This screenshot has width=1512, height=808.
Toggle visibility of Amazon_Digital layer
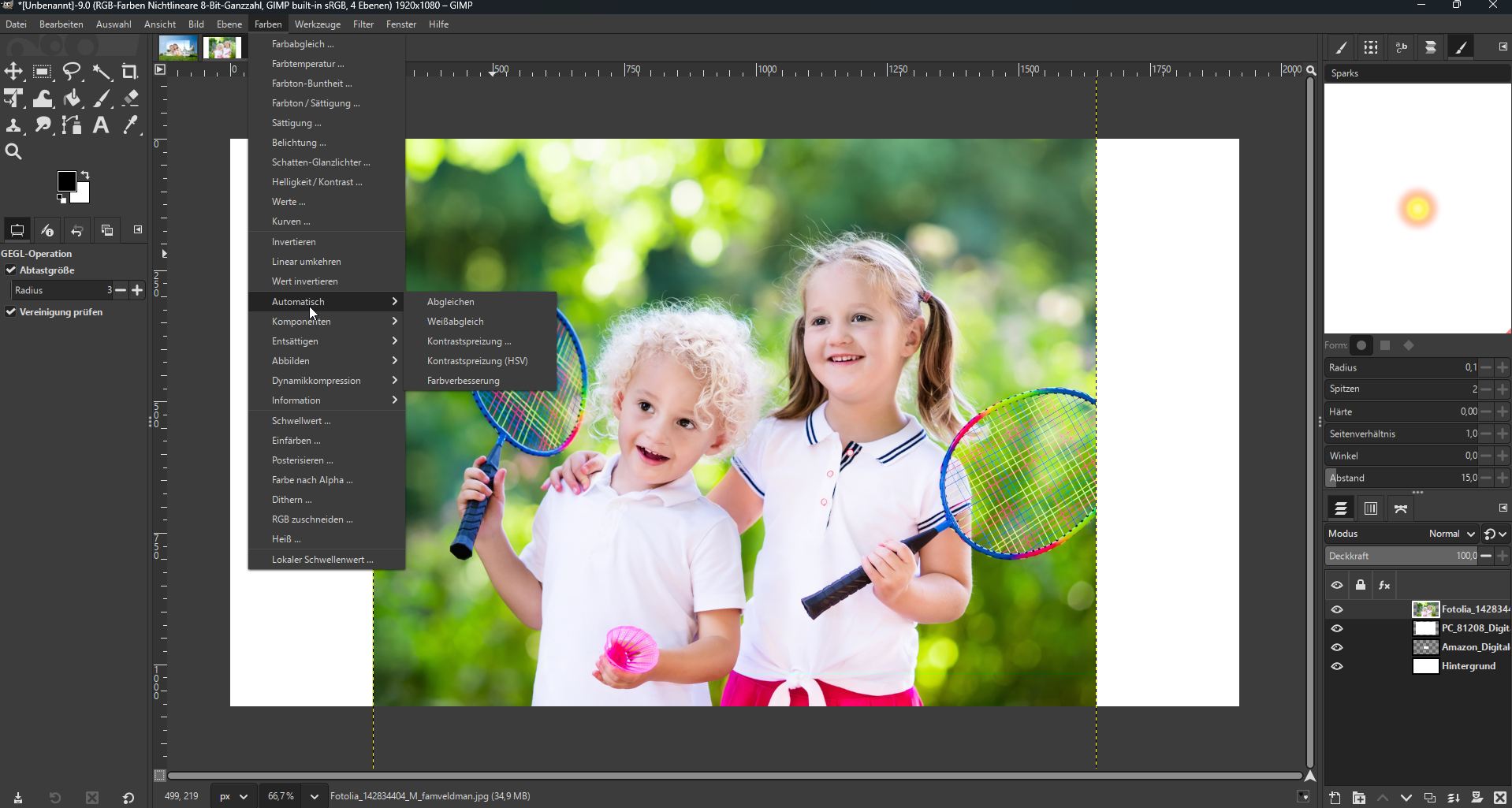click(1337, 647)
